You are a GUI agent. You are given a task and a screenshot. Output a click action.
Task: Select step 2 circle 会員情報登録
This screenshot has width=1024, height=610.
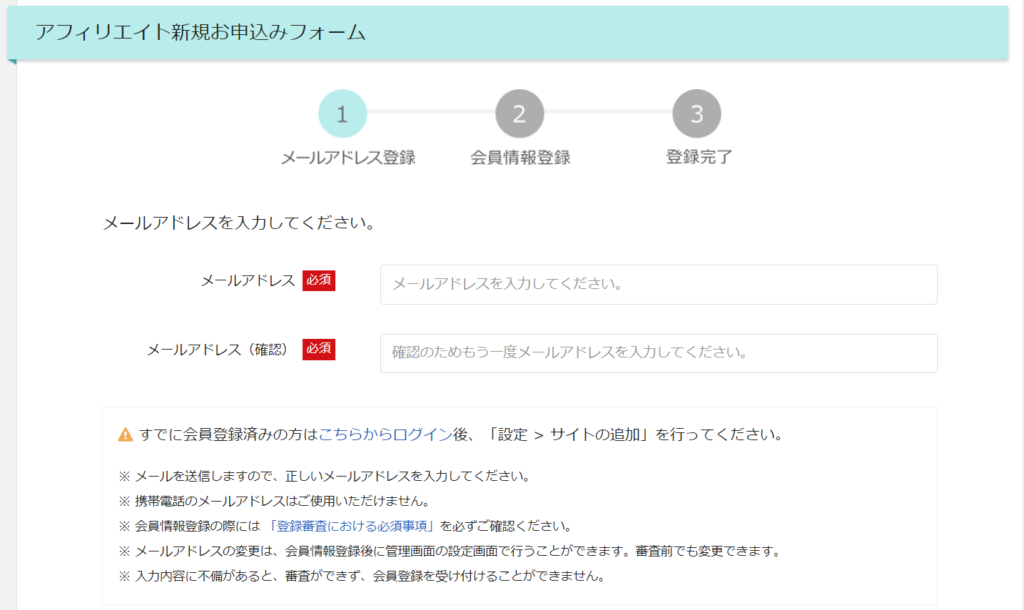tap(520, 114)
